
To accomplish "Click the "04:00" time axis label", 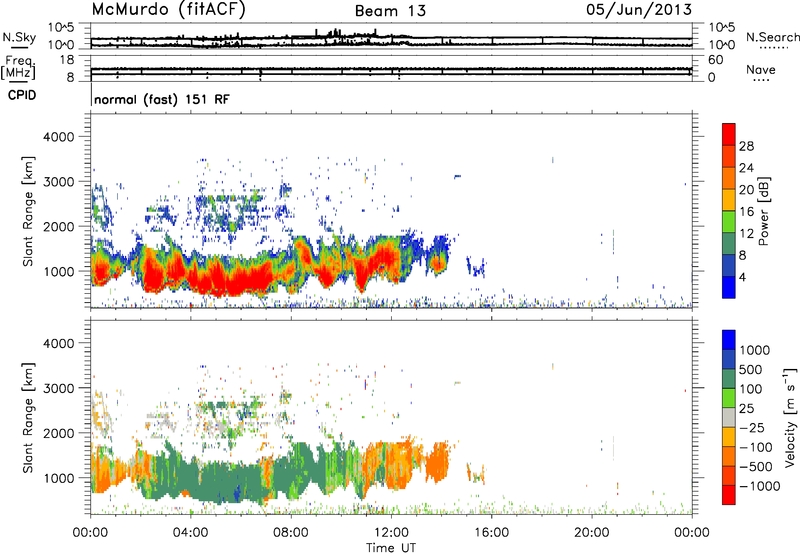I will 191,533.
